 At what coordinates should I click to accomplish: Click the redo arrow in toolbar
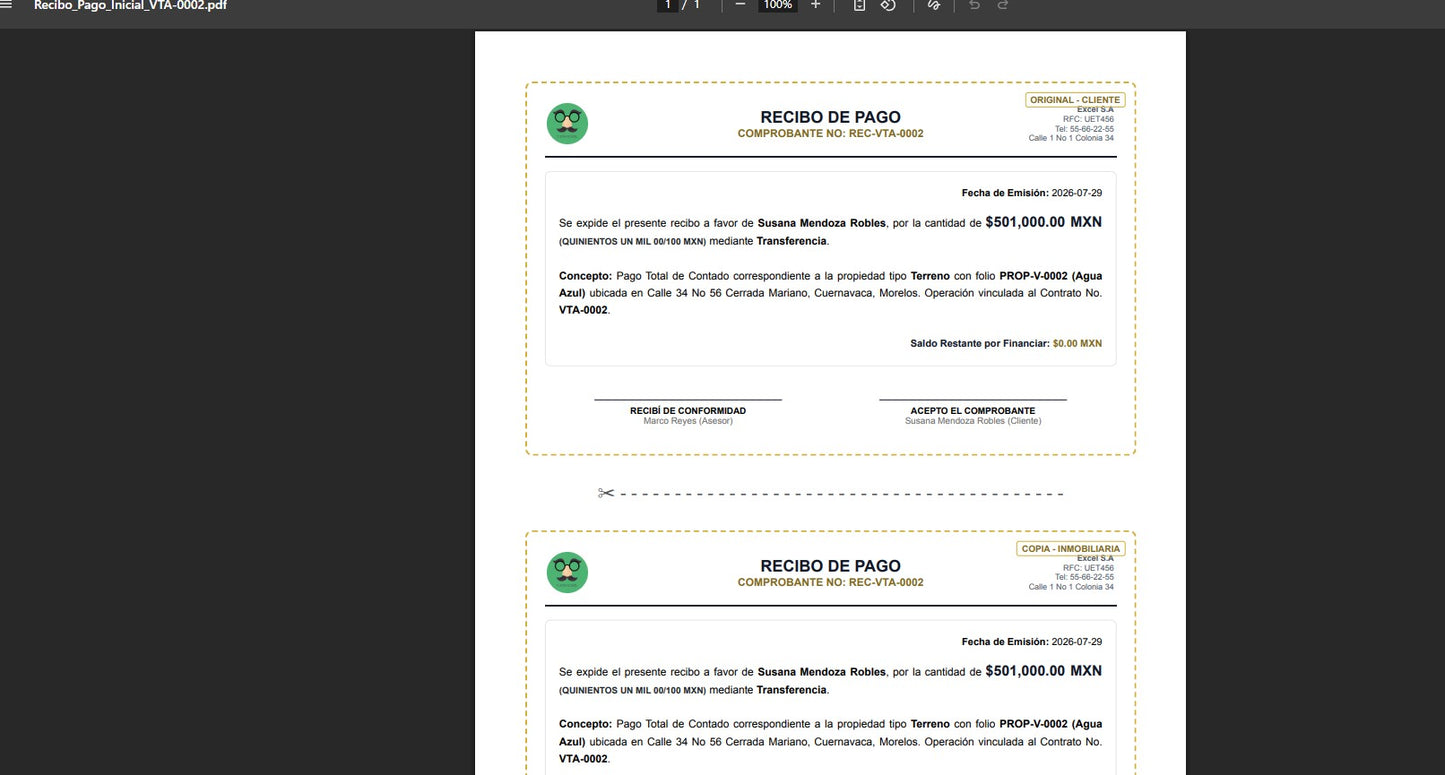point(1003,5)
